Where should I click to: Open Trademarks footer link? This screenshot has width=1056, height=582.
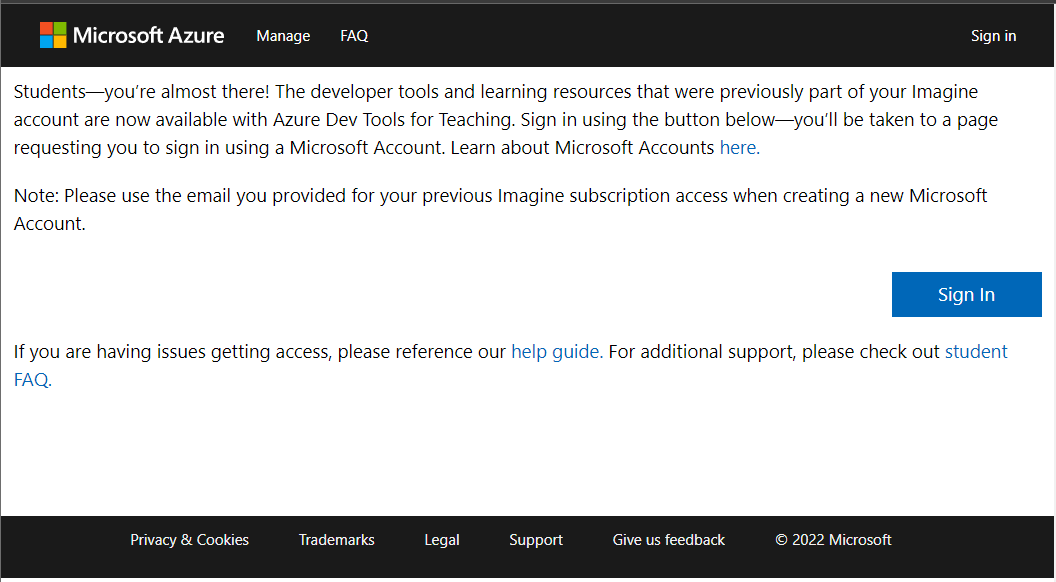click(x=337, y=540)
